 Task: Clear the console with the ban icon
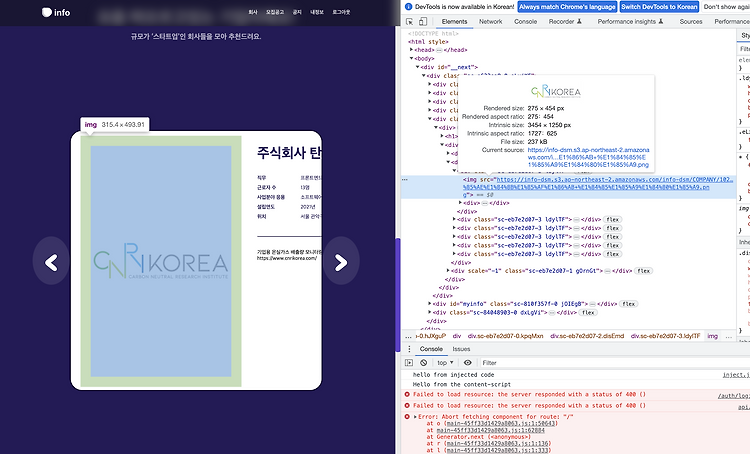tap(423, 363)
